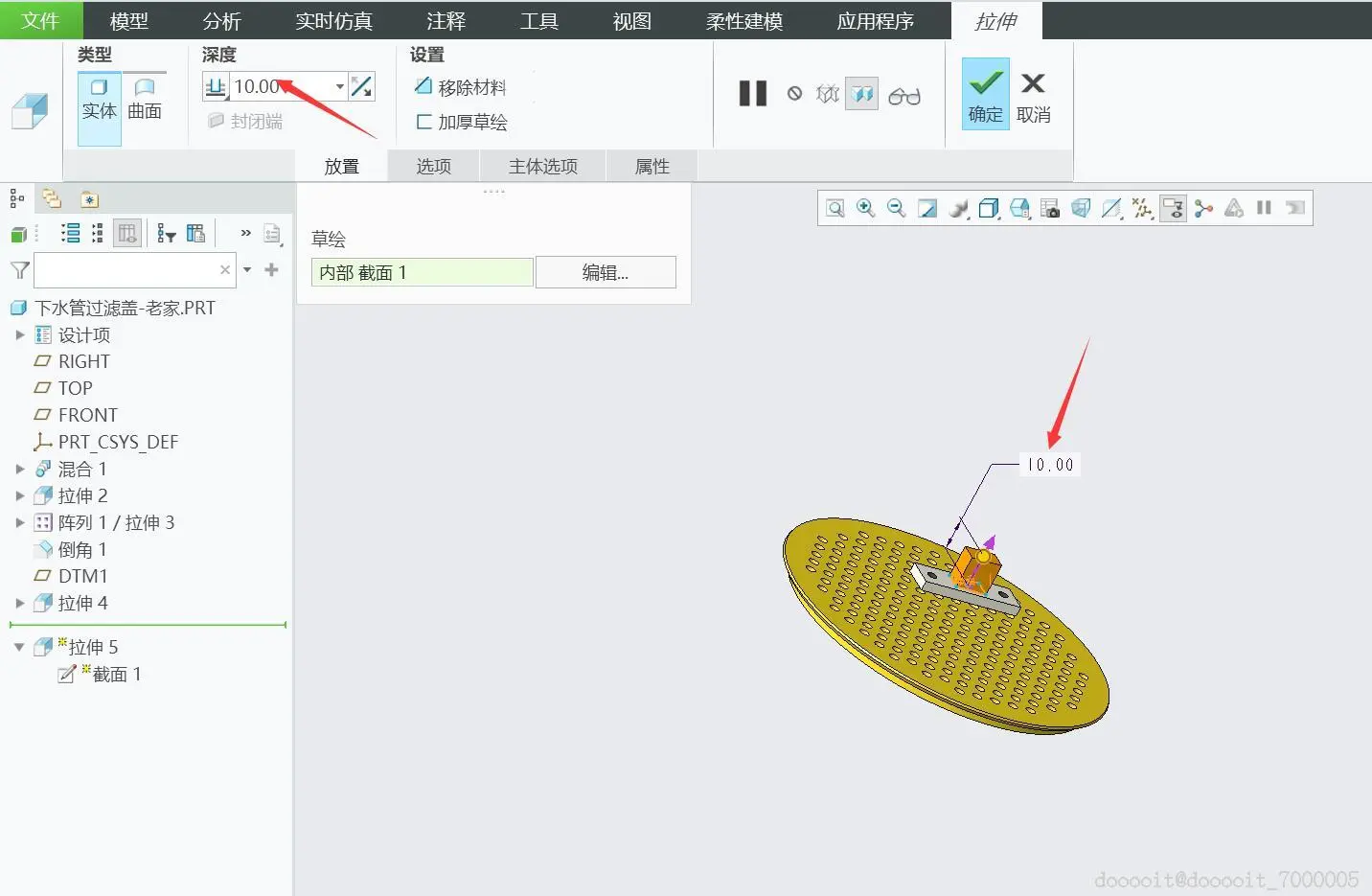Toggle the 实体 solid type button

(x=99, y=100)
